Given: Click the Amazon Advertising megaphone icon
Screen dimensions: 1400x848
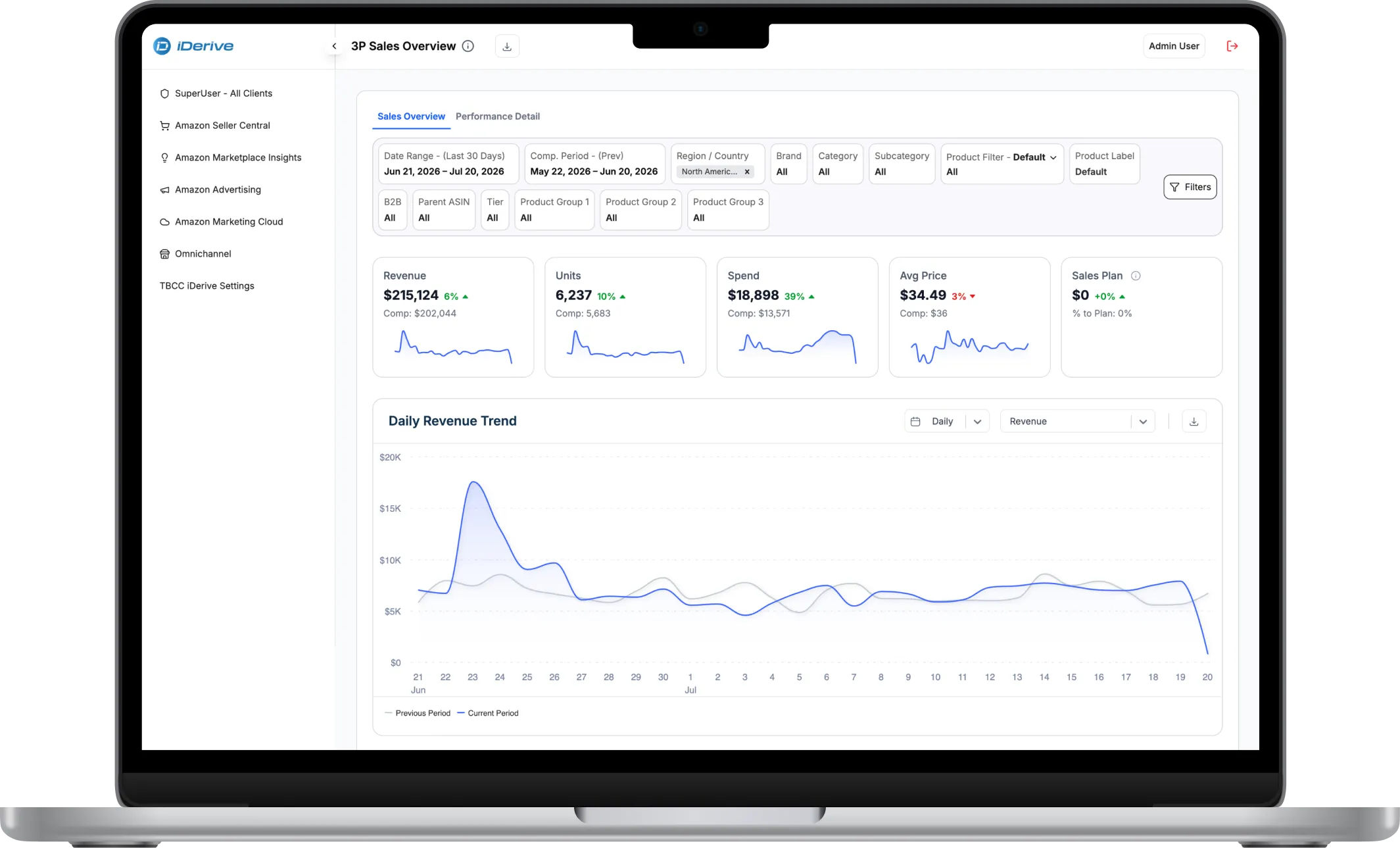Looking at the screenshot, I should [x=164, y=190].
